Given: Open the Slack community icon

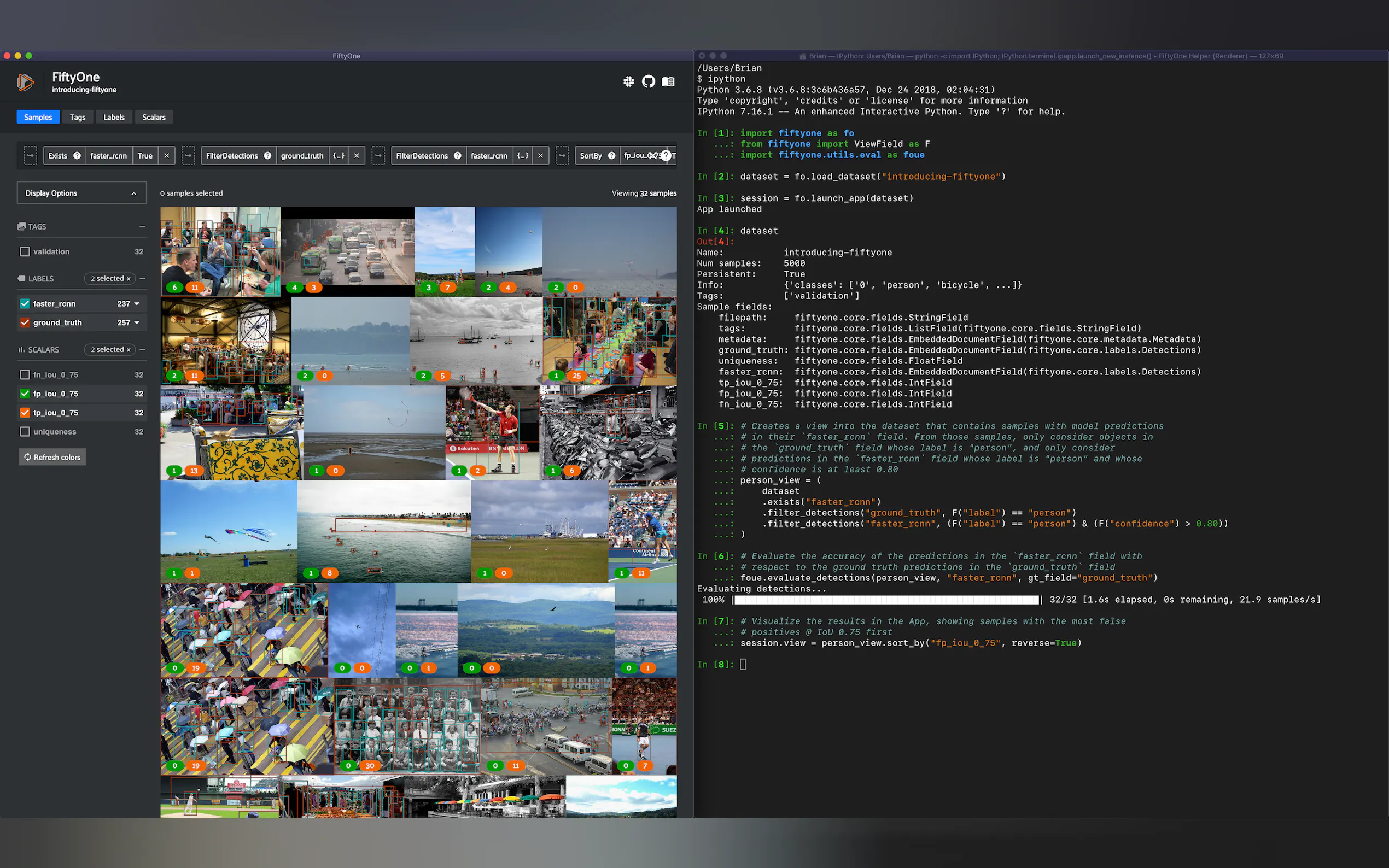Looking at the screenshot, I should pos(629,81).
